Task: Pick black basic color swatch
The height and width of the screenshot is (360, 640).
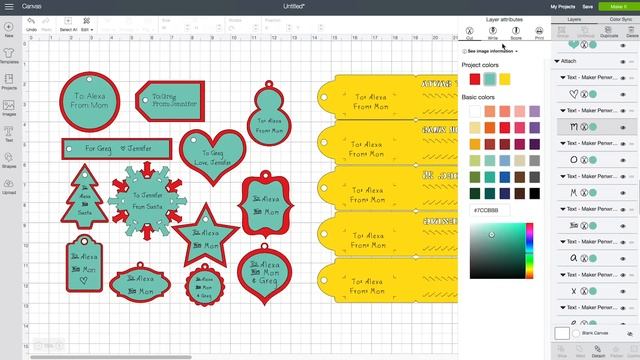Action: click(534, 193)
